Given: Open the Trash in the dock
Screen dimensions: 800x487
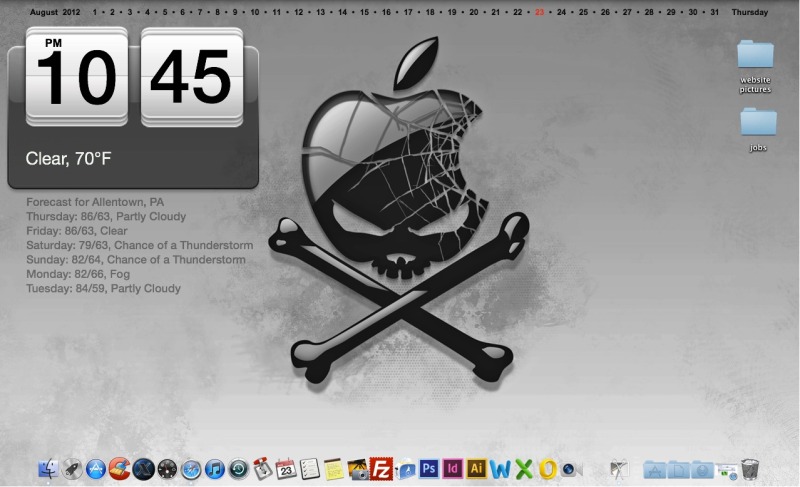Looking at the screenshot, I should pos(749,469).
